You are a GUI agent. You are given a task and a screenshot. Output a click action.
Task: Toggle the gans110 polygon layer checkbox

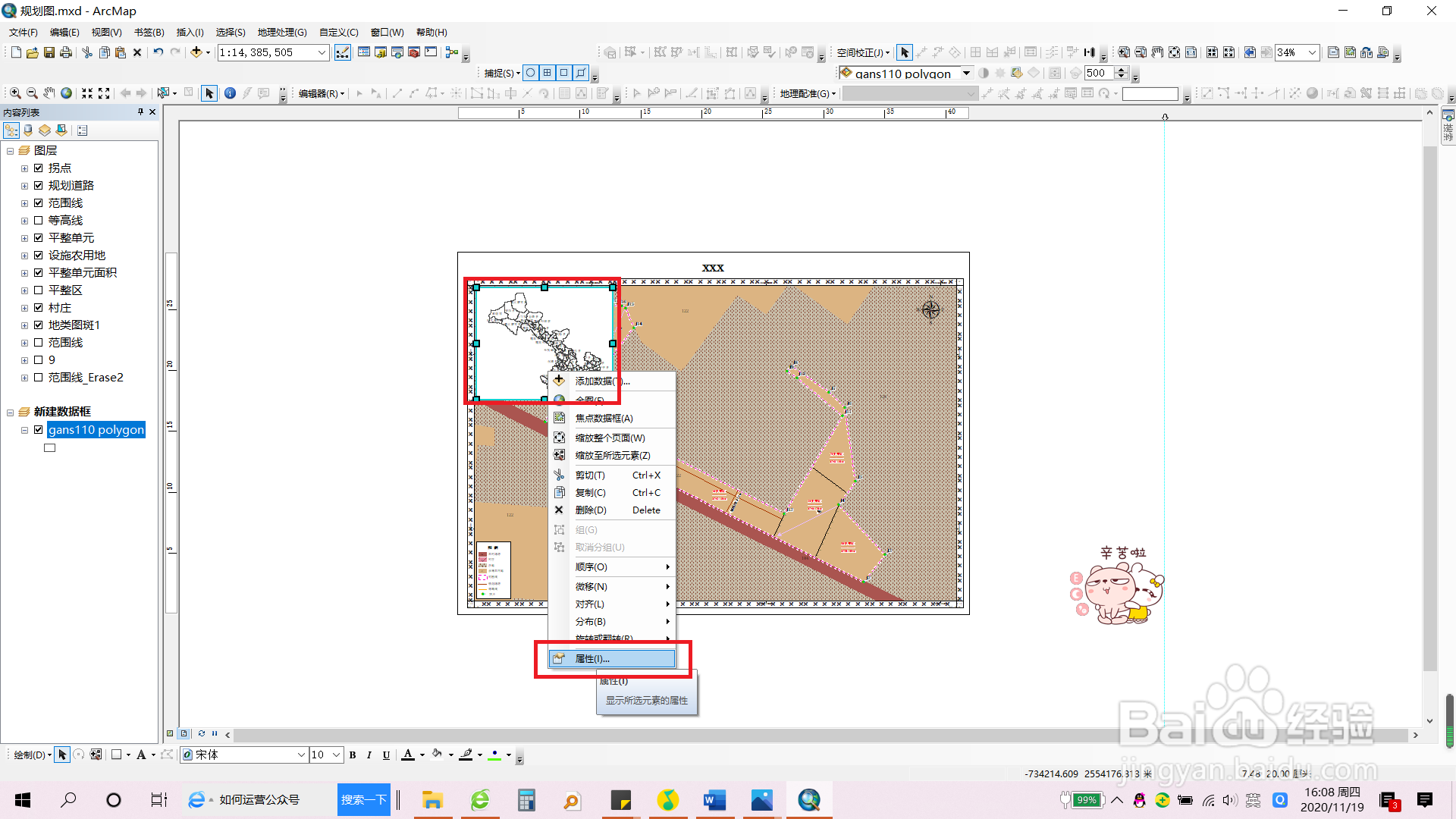(x=39, y=430)
